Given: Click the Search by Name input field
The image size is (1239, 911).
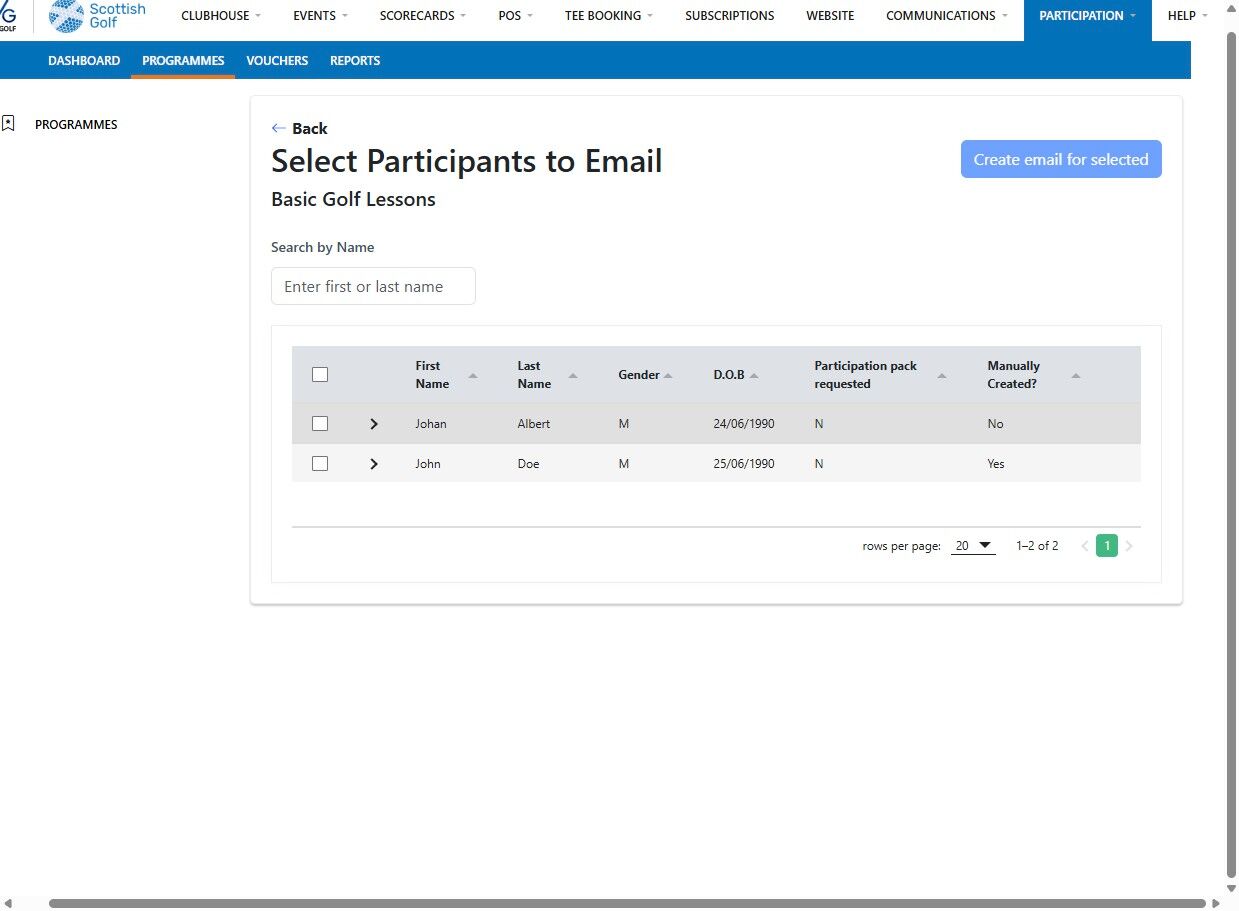Looking at the screenshot, I should (373, 286).
